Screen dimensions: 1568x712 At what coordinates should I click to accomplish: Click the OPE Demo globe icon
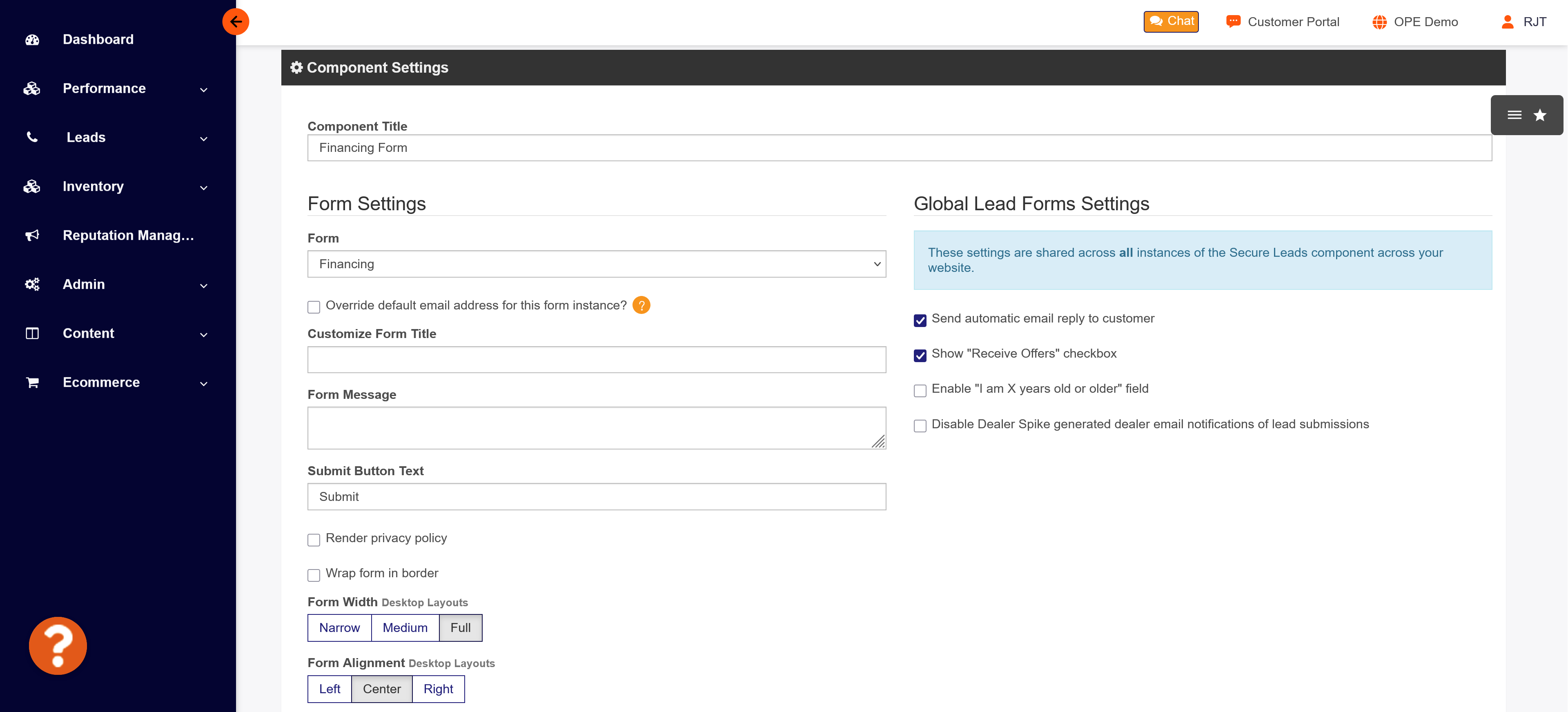1379,22
